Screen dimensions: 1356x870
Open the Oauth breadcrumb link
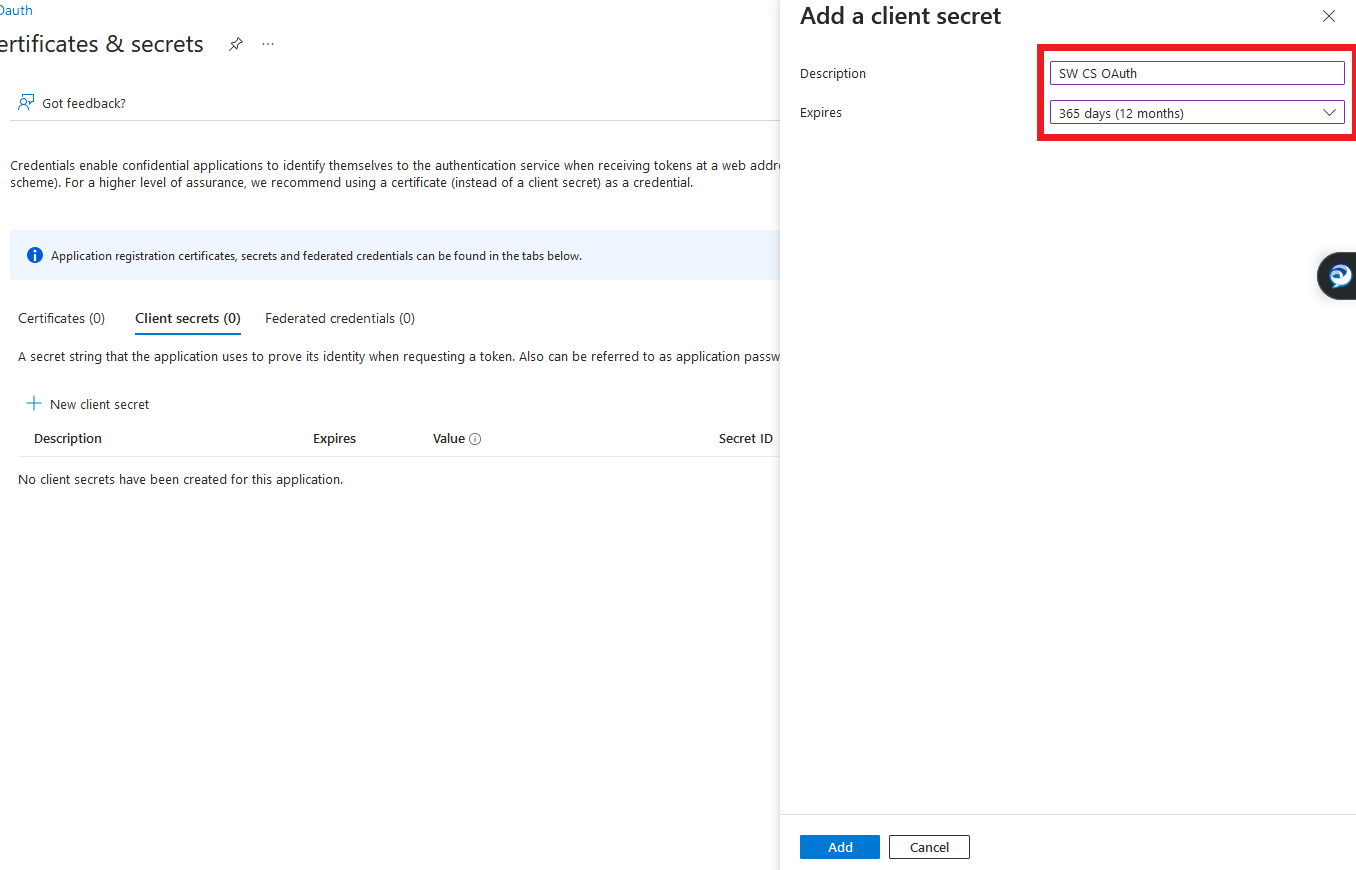(x=16, y=10)
